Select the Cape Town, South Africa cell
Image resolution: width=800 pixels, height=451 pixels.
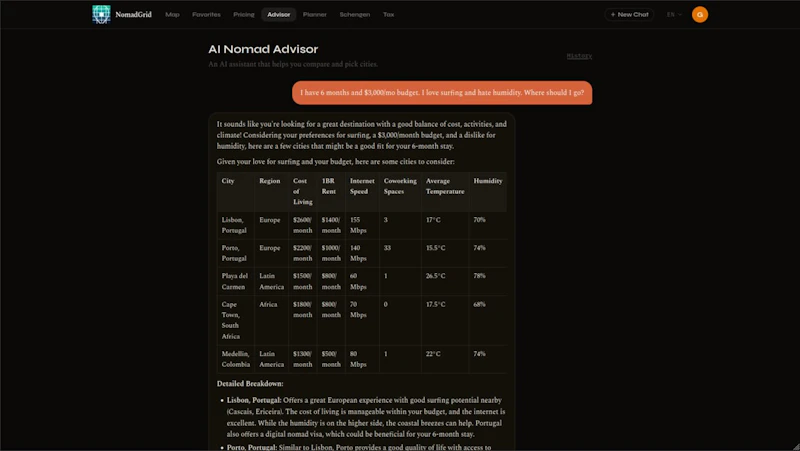point(234,320)
